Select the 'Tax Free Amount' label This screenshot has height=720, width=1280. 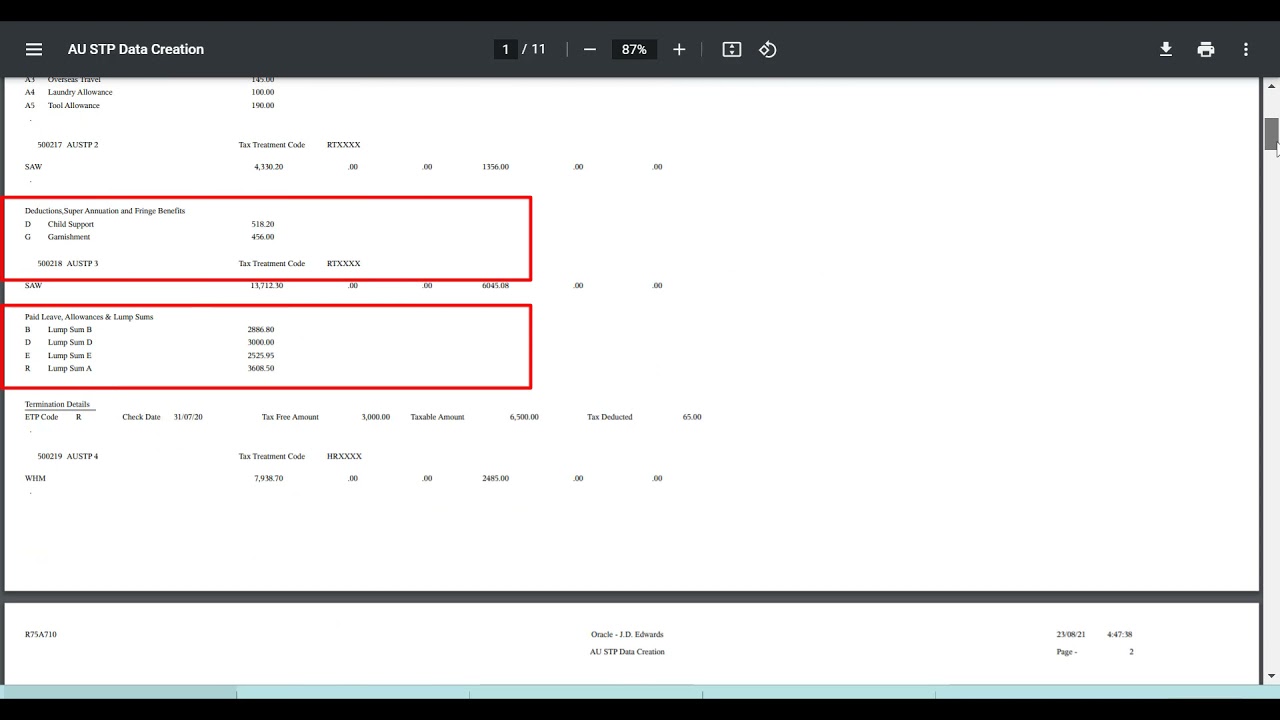click(x=290, y=417)
